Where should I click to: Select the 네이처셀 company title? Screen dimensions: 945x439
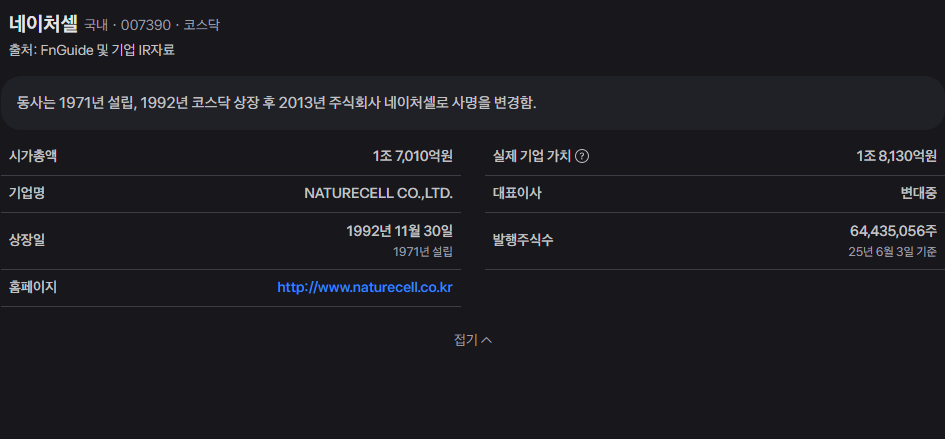click(43, 24)
